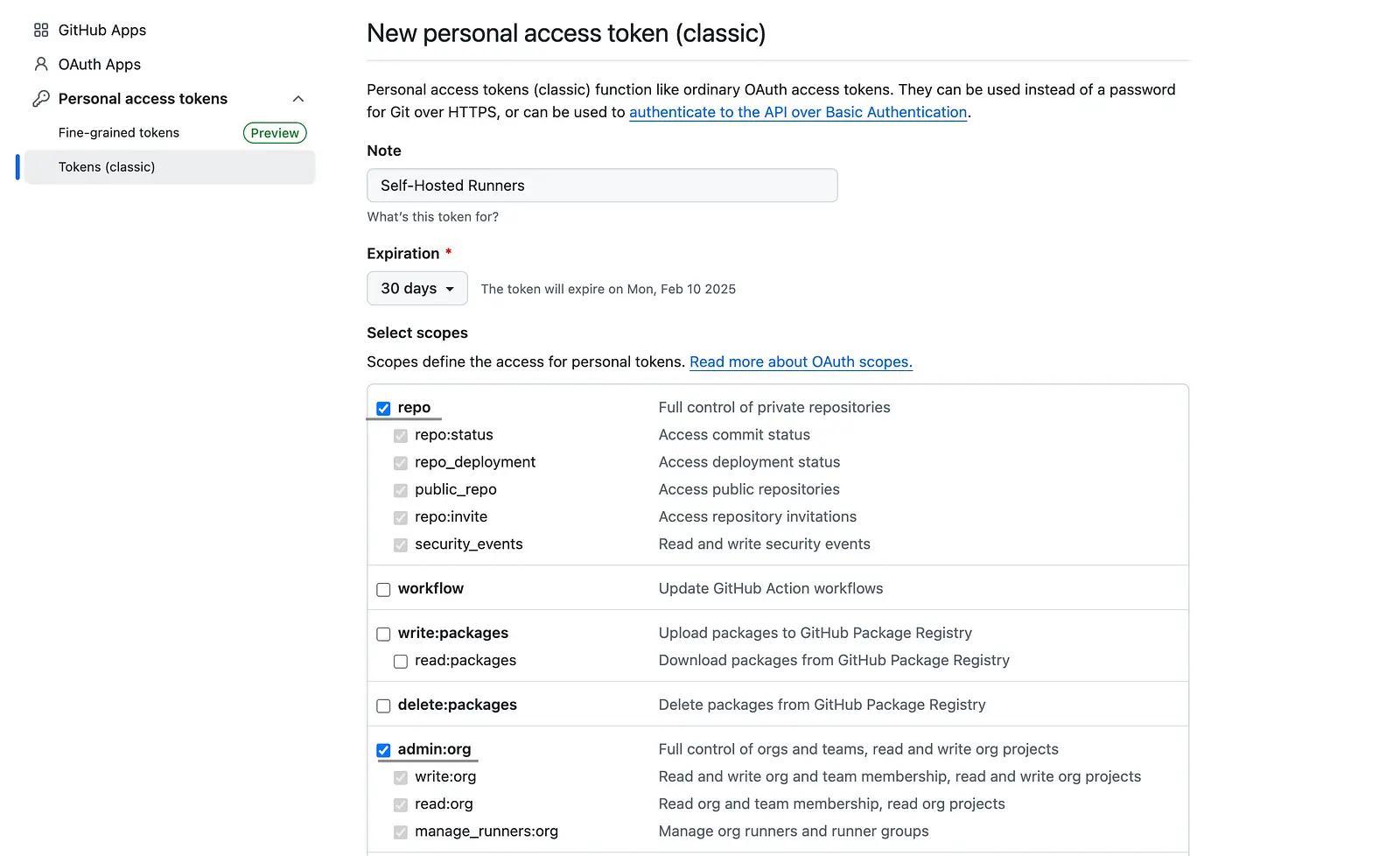1400x856 pixels.
Task: Toggle the manage_runners:org checkbox
Action: tap(401, 832)
